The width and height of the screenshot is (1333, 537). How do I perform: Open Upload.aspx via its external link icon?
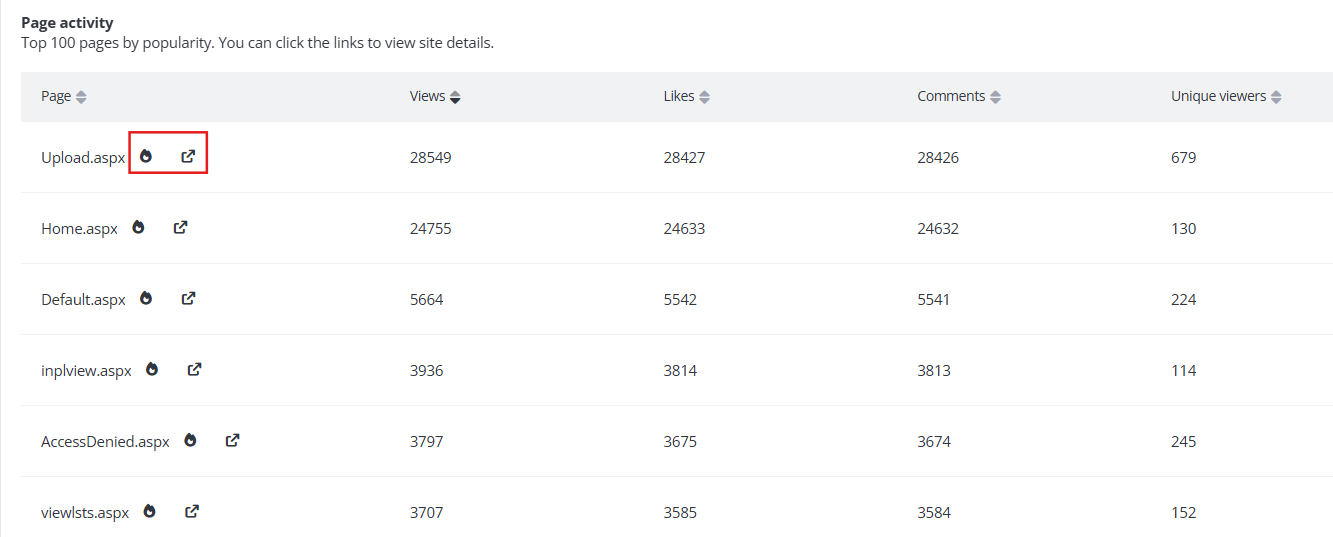[188, 156]
